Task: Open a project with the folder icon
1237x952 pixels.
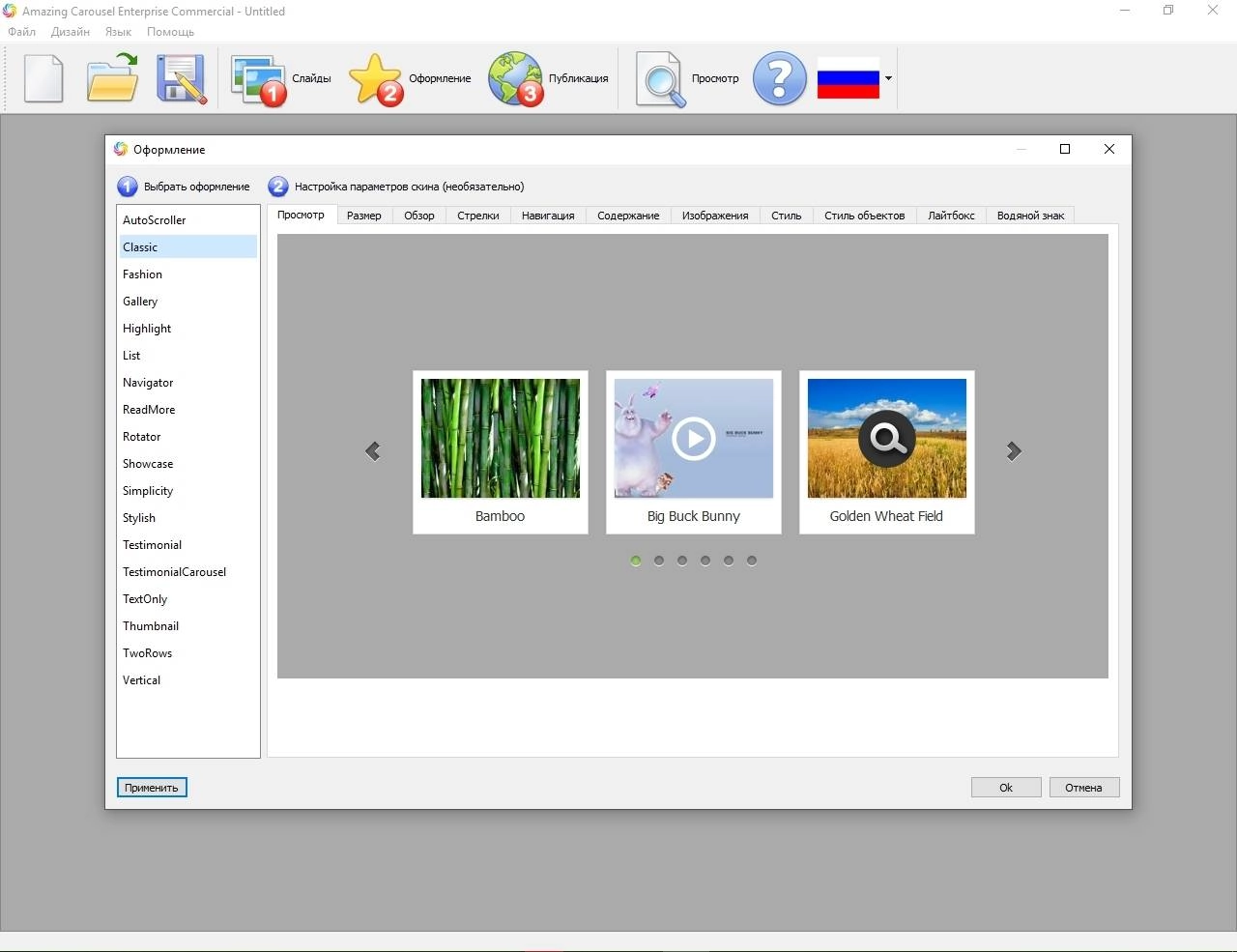Action: coord(112,78)
